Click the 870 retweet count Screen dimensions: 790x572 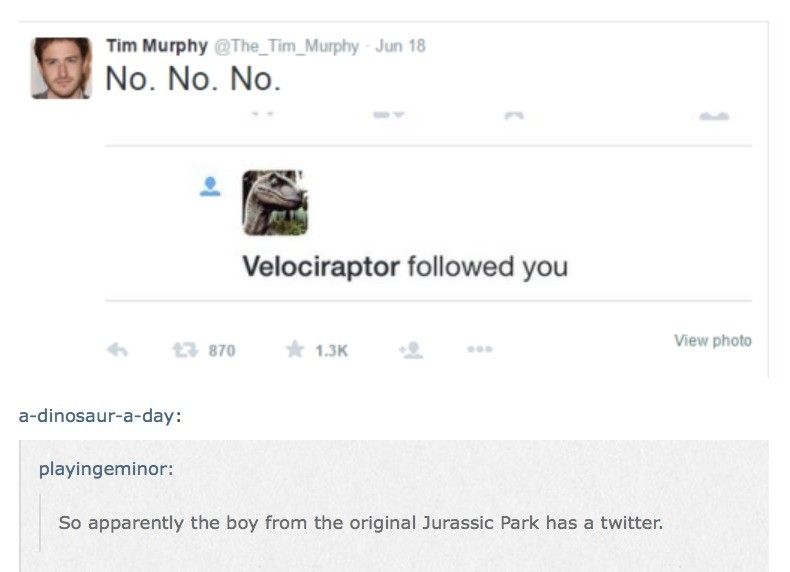pos(222,351)
